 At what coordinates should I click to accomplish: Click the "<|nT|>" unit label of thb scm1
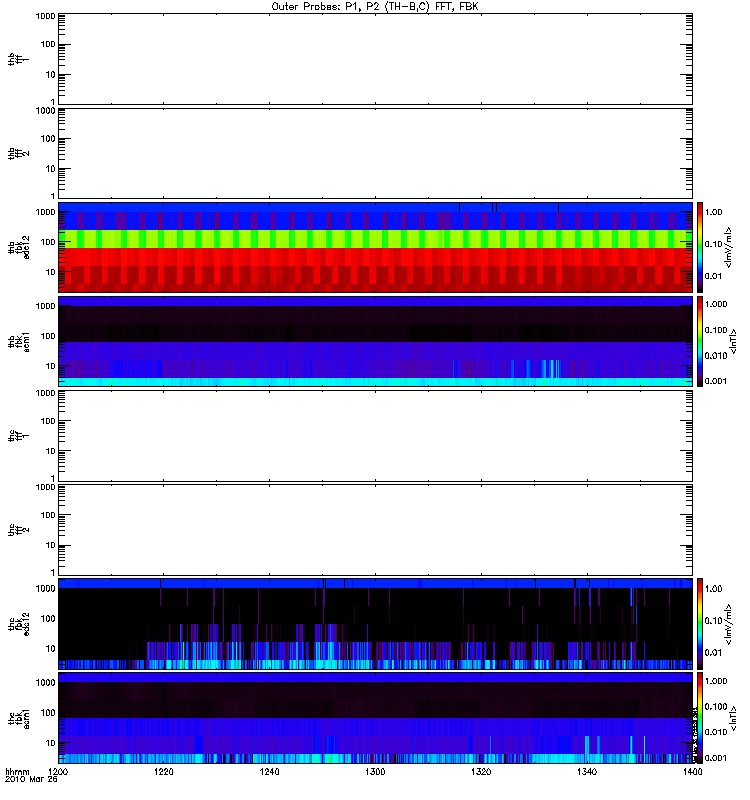(x=734, y=341)
